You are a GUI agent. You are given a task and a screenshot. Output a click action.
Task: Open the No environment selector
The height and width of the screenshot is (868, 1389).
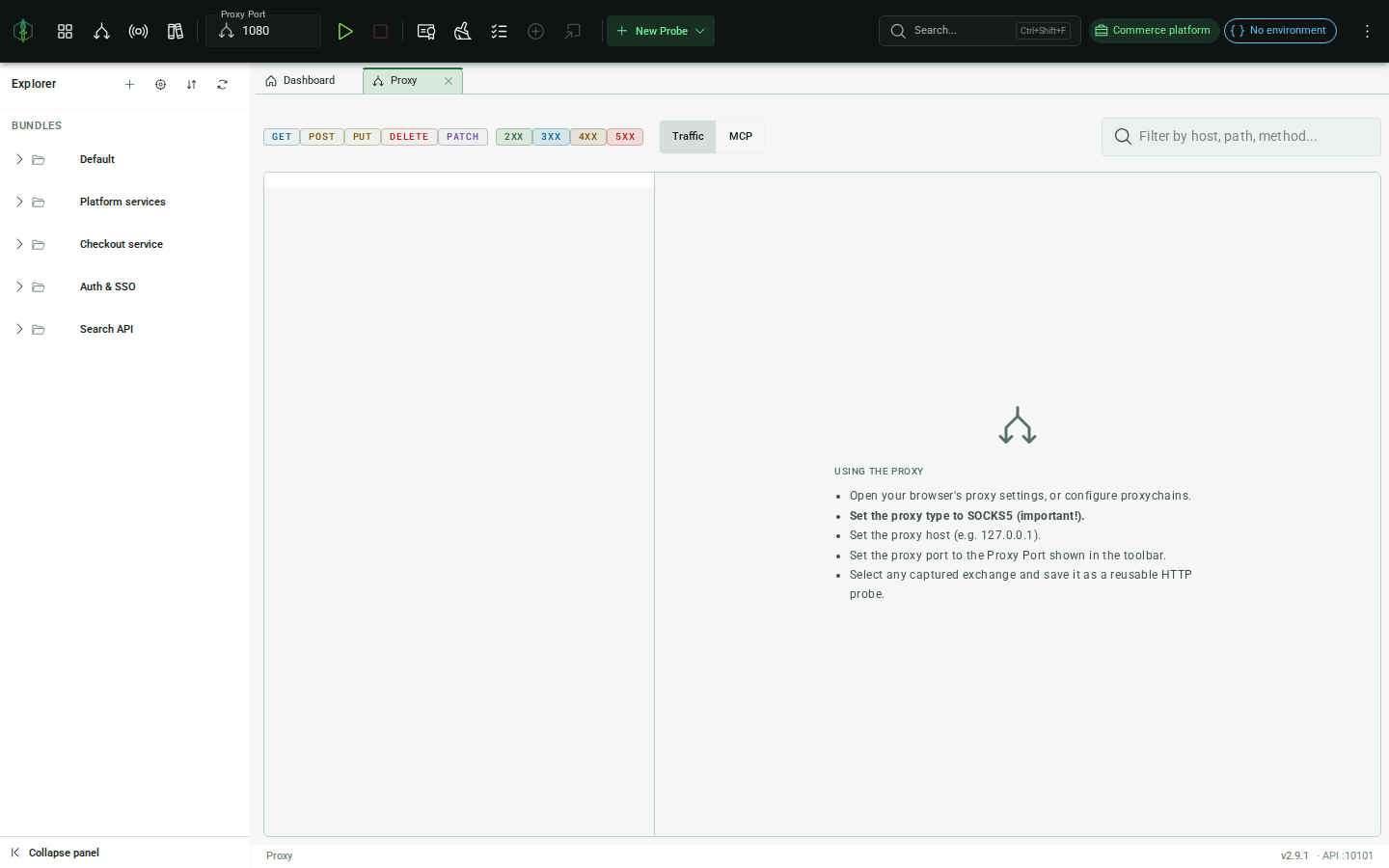coord(1280,31)
